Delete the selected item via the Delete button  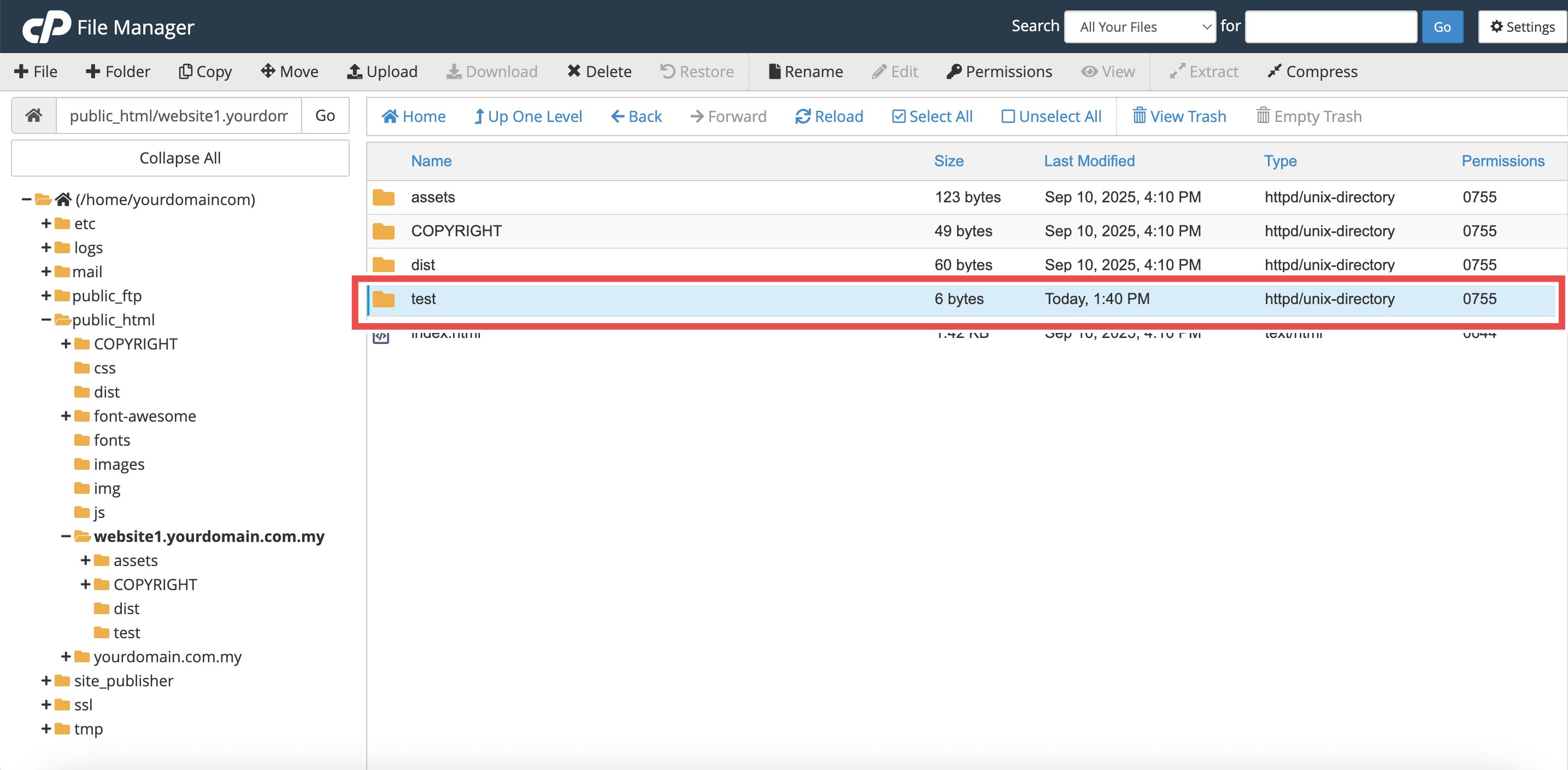[600, 72]
